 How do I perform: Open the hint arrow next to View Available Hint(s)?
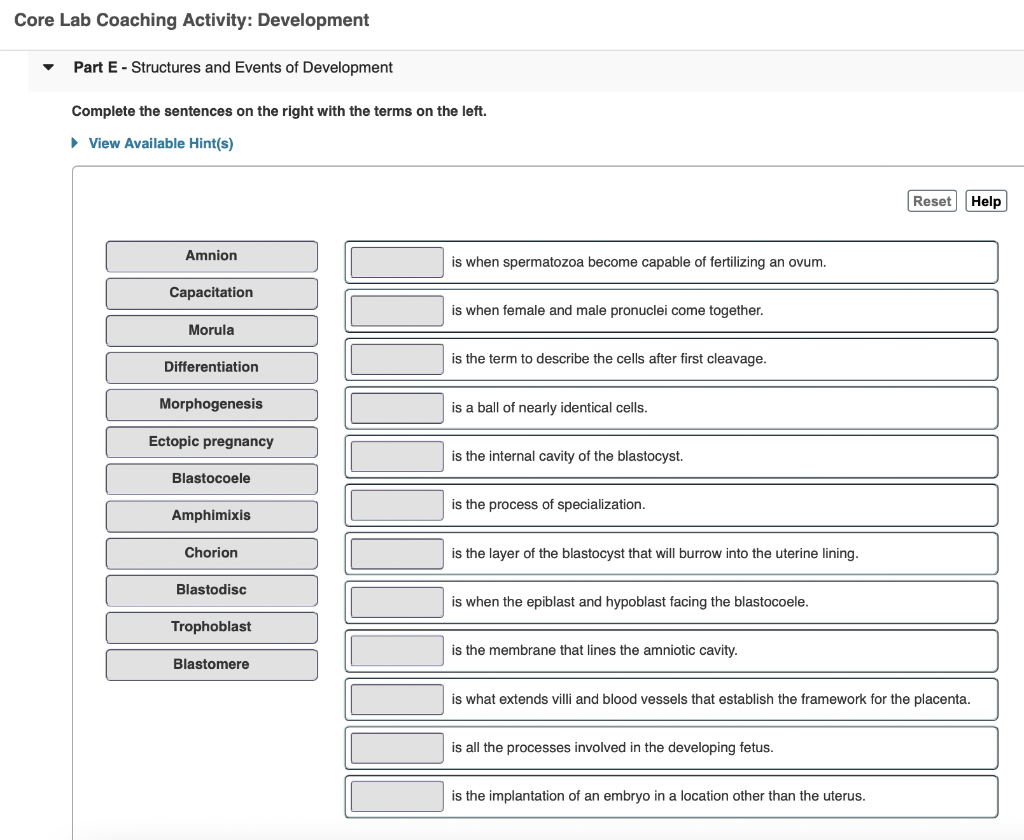click(x=74, y=143)
